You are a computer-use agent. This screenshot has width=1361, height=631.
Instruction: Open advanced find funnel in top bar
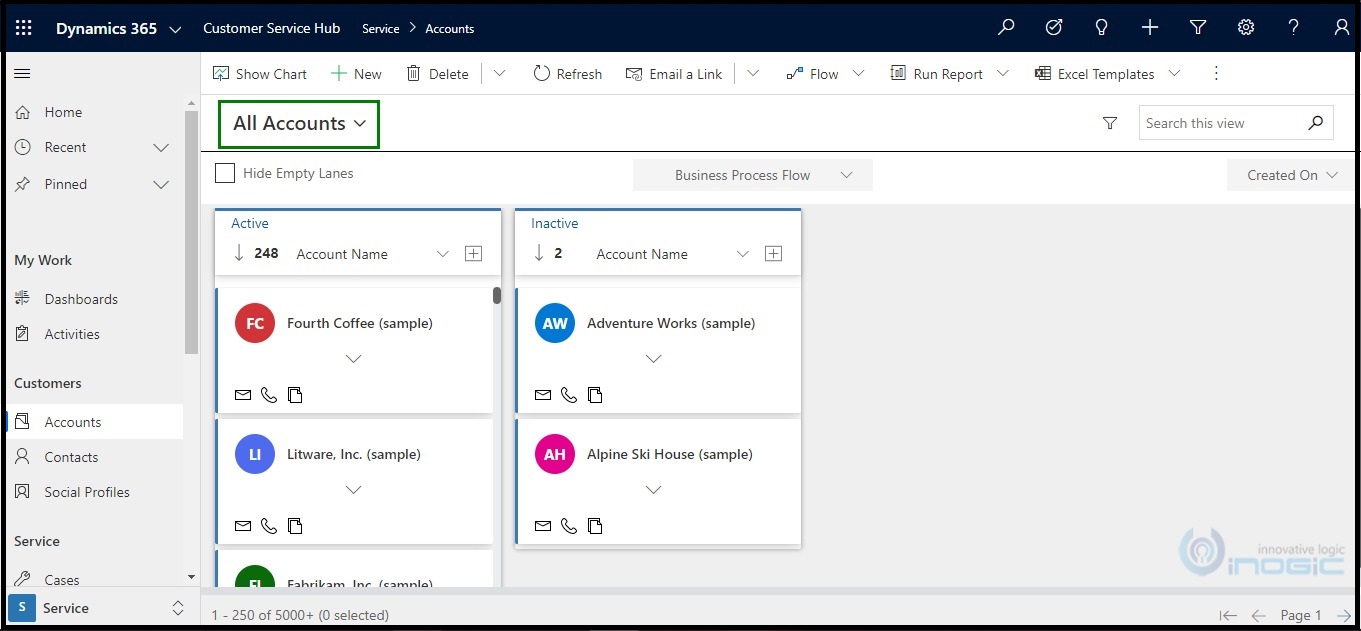point(1198,28)
